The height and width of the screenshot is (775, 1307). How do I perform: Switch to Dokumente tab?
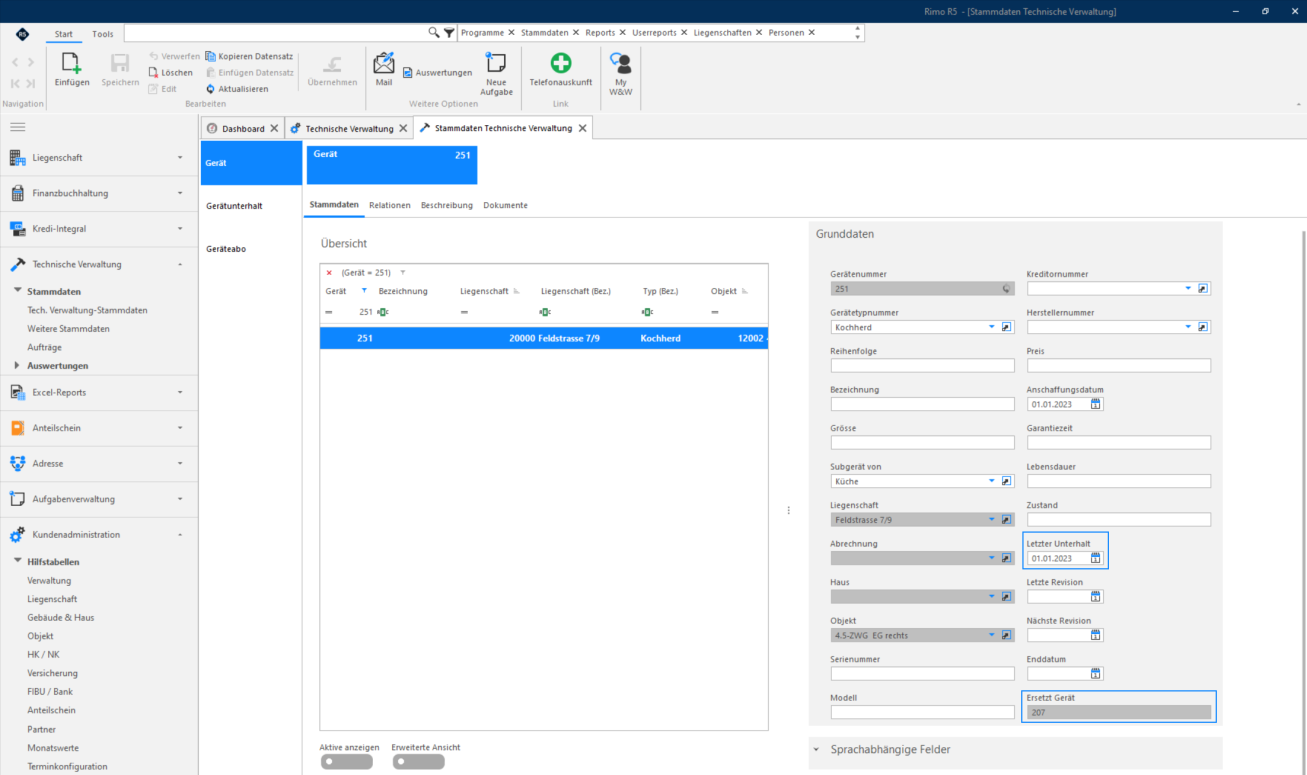[x=505, y=205]
